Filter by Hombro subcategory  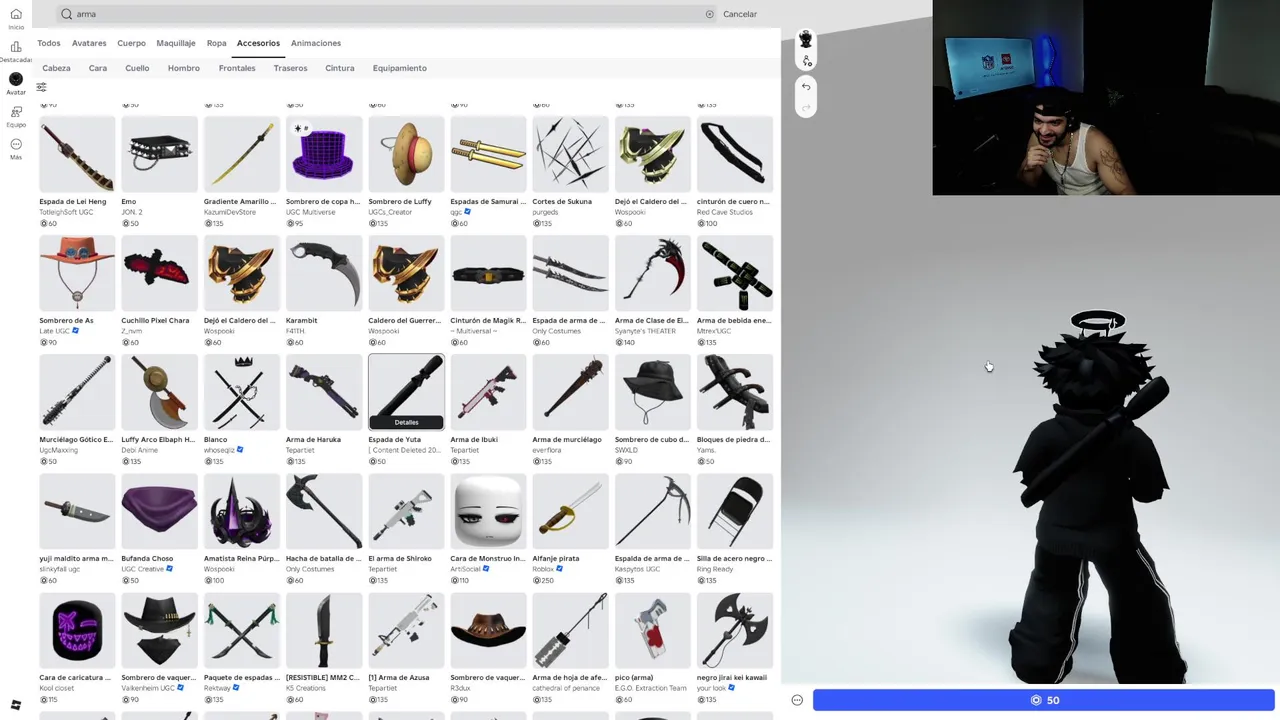click(x=184, y=68)
